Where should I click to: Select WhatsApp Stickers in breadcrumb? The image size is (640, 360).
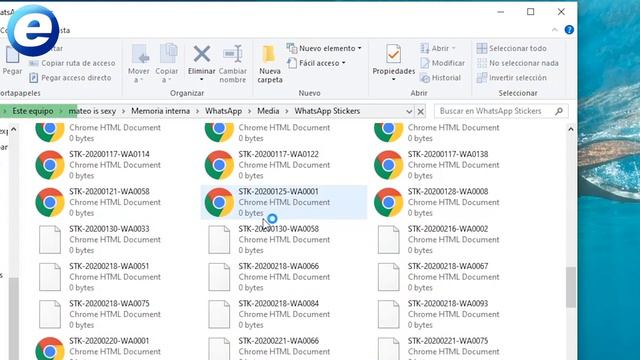pos(327,111)
